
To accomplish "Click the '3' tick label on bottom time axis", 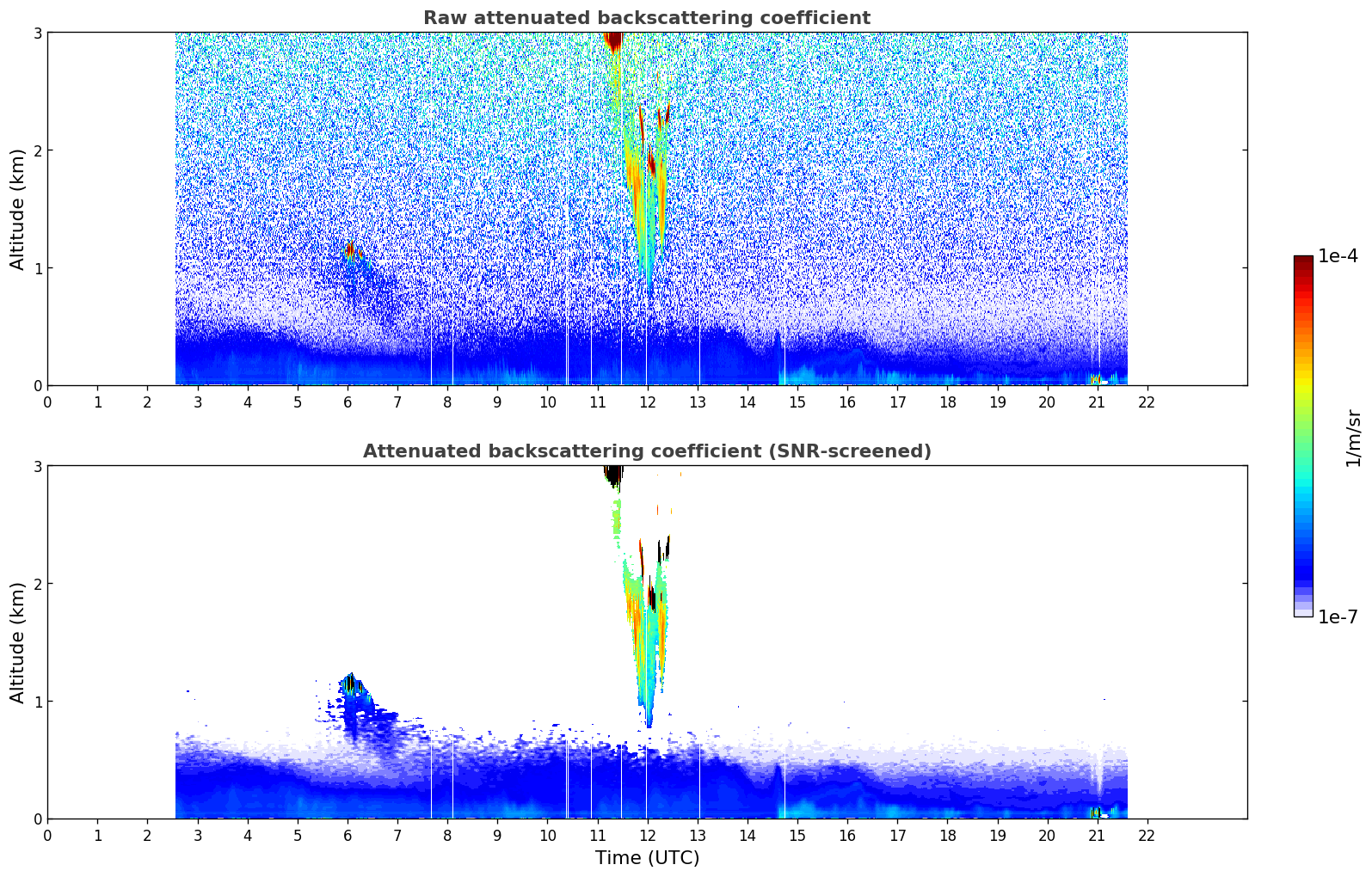I will (x=198, y=836).
